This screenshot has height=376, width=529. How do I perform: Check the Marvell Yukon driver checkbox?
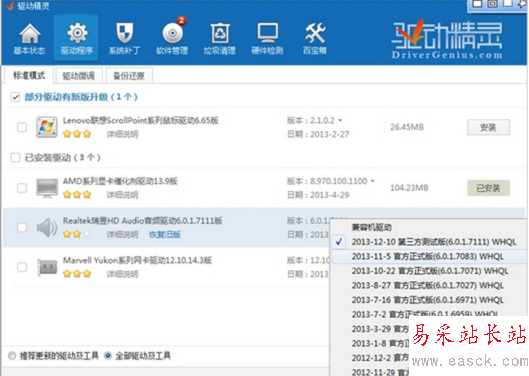coord(22,267)
